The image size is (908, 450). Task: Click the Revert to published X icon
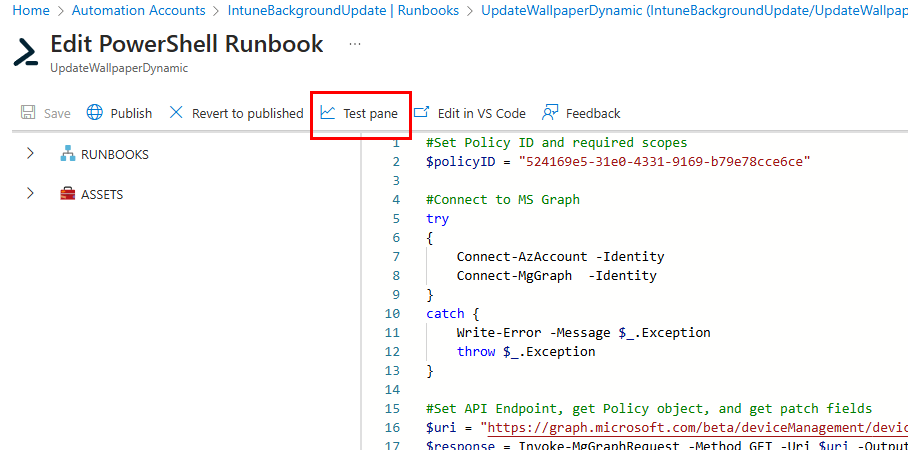point(176,113)
